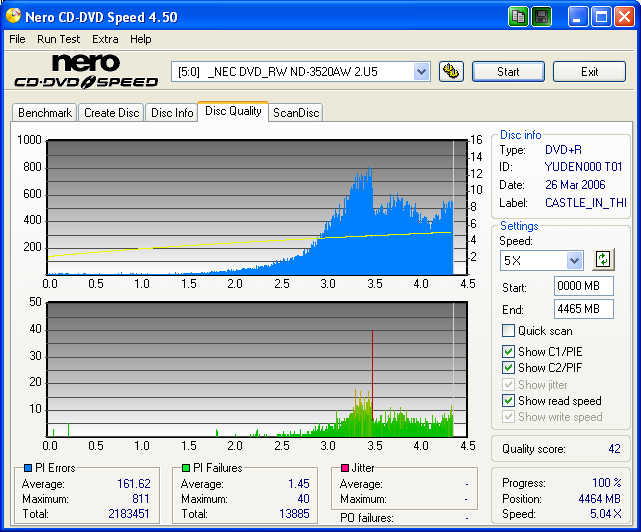The height and width of the screenshot is (532, 641).
Task: Toggle the Show jitter checkbox
Action: click(x=508, y=384)
